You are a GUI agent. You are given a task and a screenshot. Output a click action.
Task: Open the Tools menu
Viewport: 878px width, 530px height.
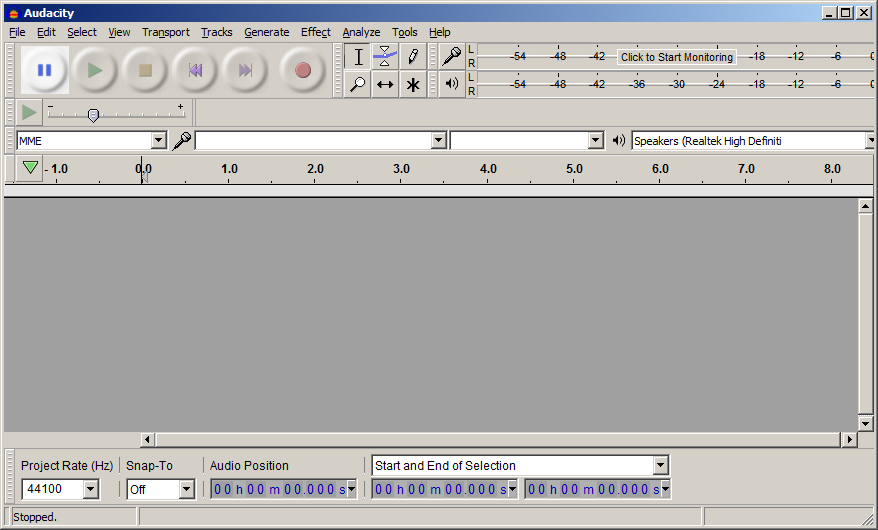[x=404, y=32]
